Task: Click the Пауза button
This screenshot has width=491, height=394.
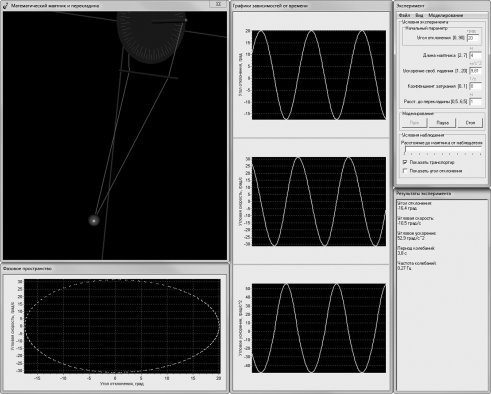Action: [x=442, y=123]
